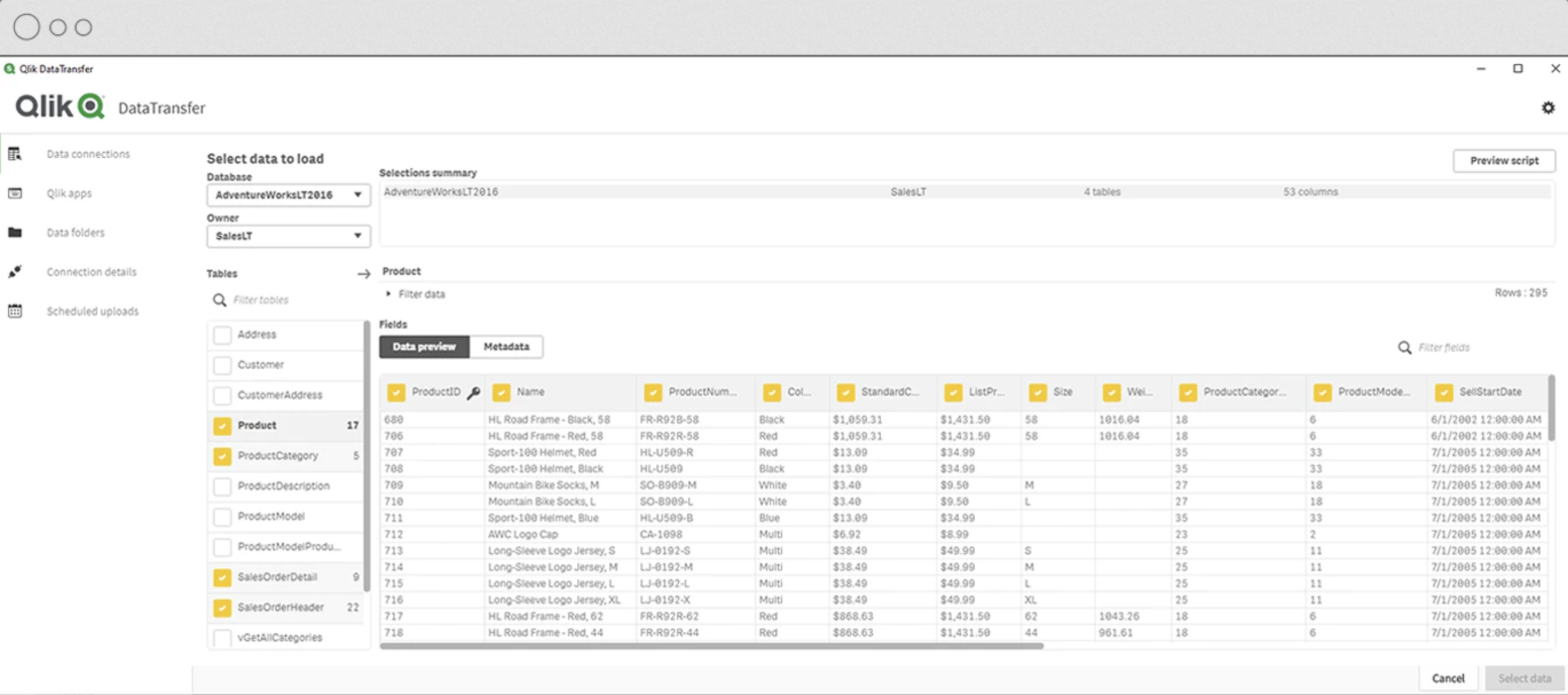Uncheck the SellStartDate field checkbox

1444,393
